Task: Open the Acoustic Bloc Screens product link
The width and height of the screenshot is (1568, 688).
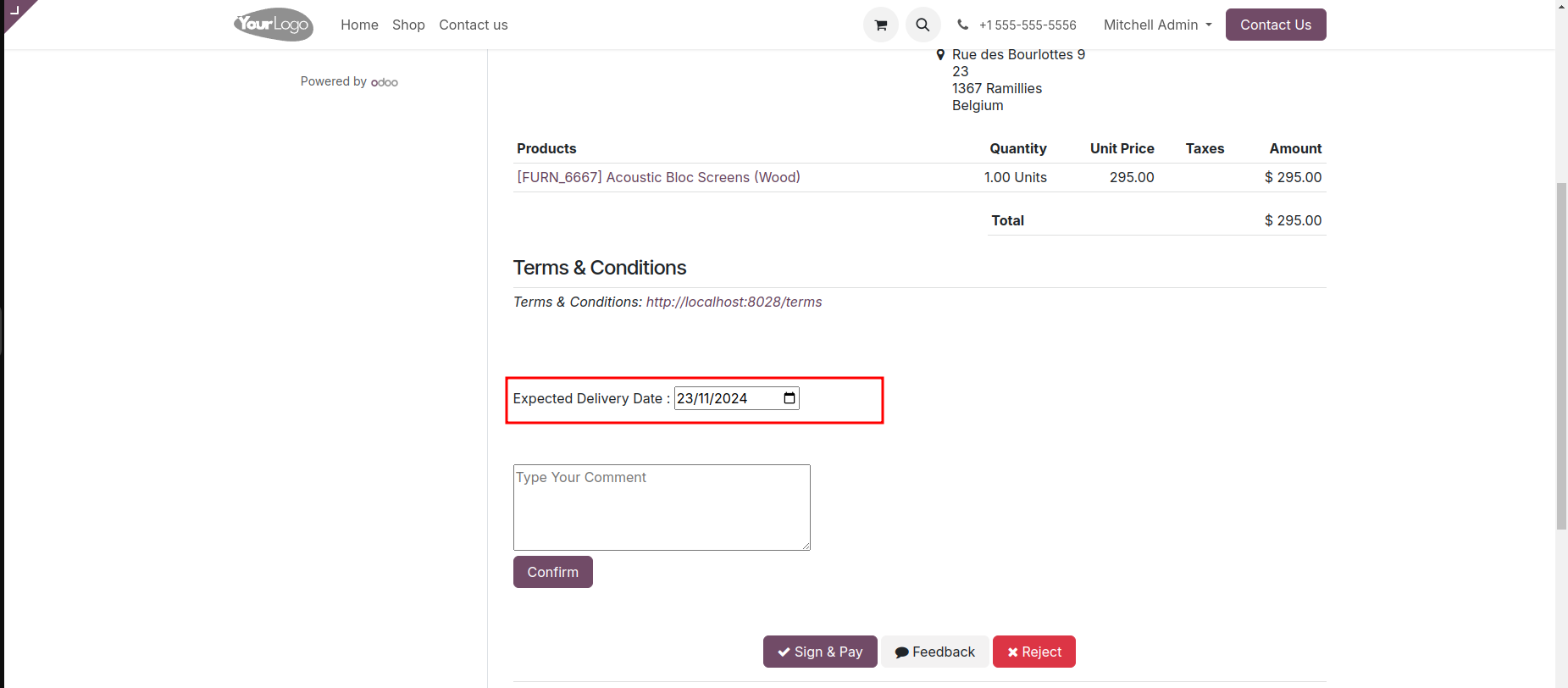Action: (658, 177)
